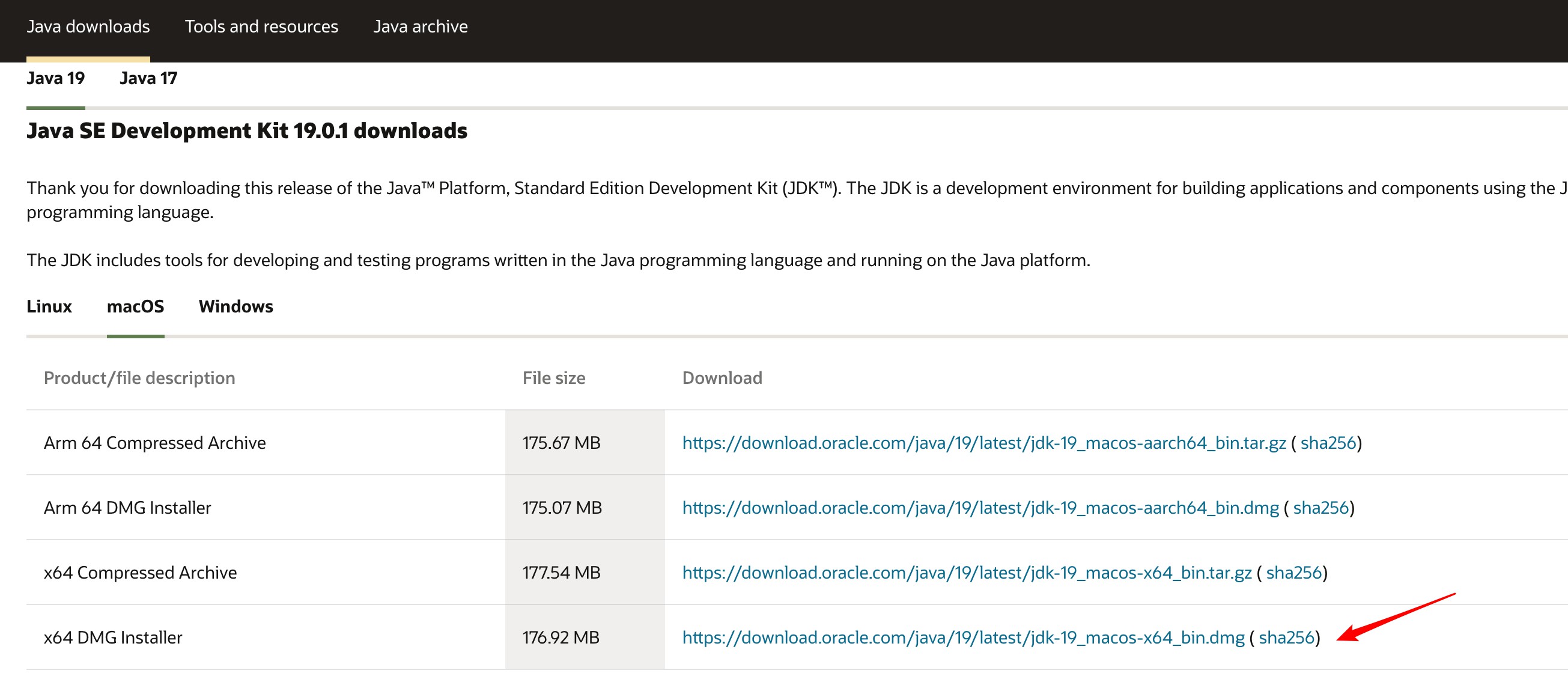Click the 'Download' column header
Image resolution: width=1568 pixels, height=697 pixels.
[x=722, y=379]
